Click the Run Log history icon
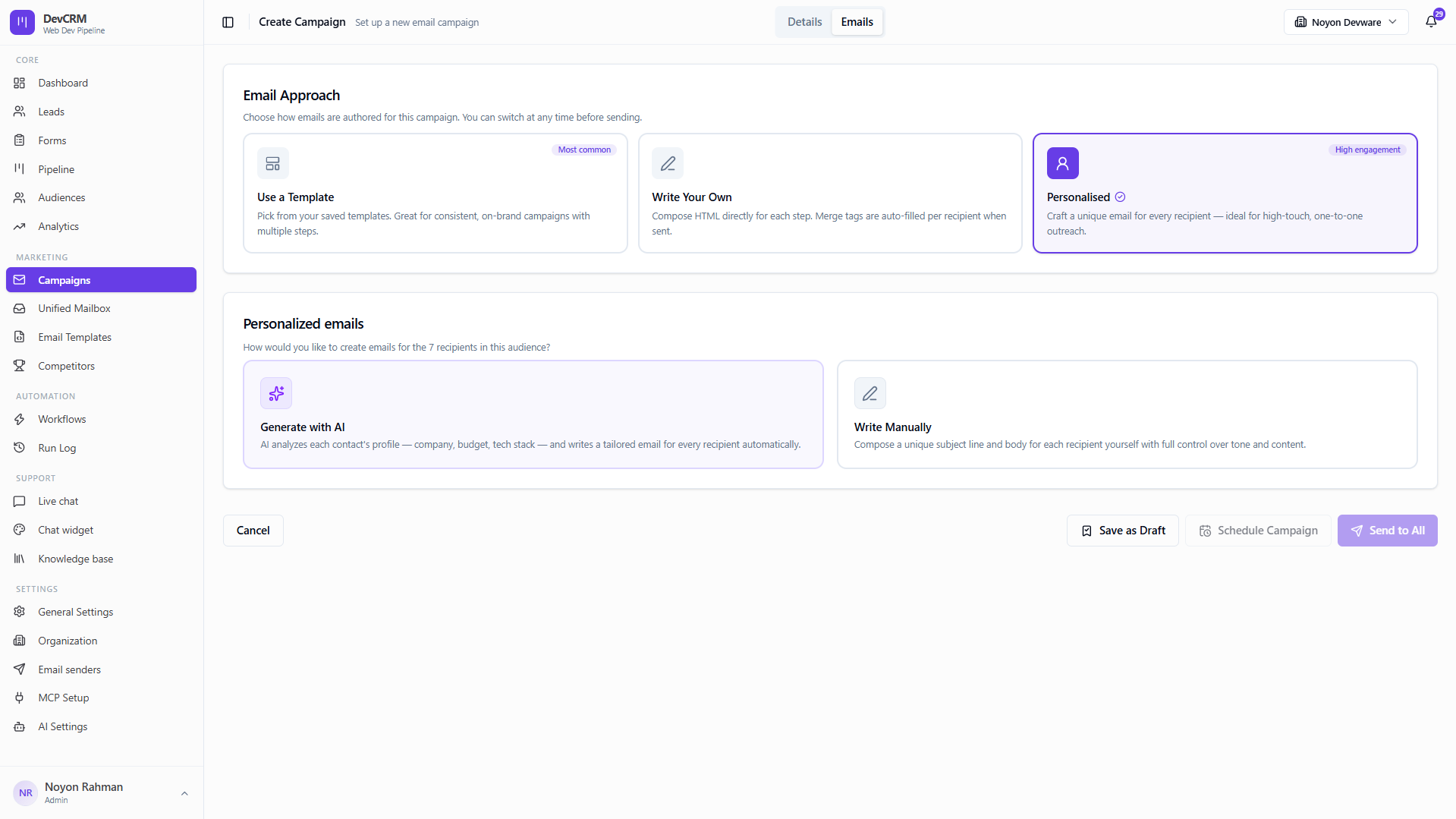This screenshot has width=1456, height=819. (x=20, y=448)
